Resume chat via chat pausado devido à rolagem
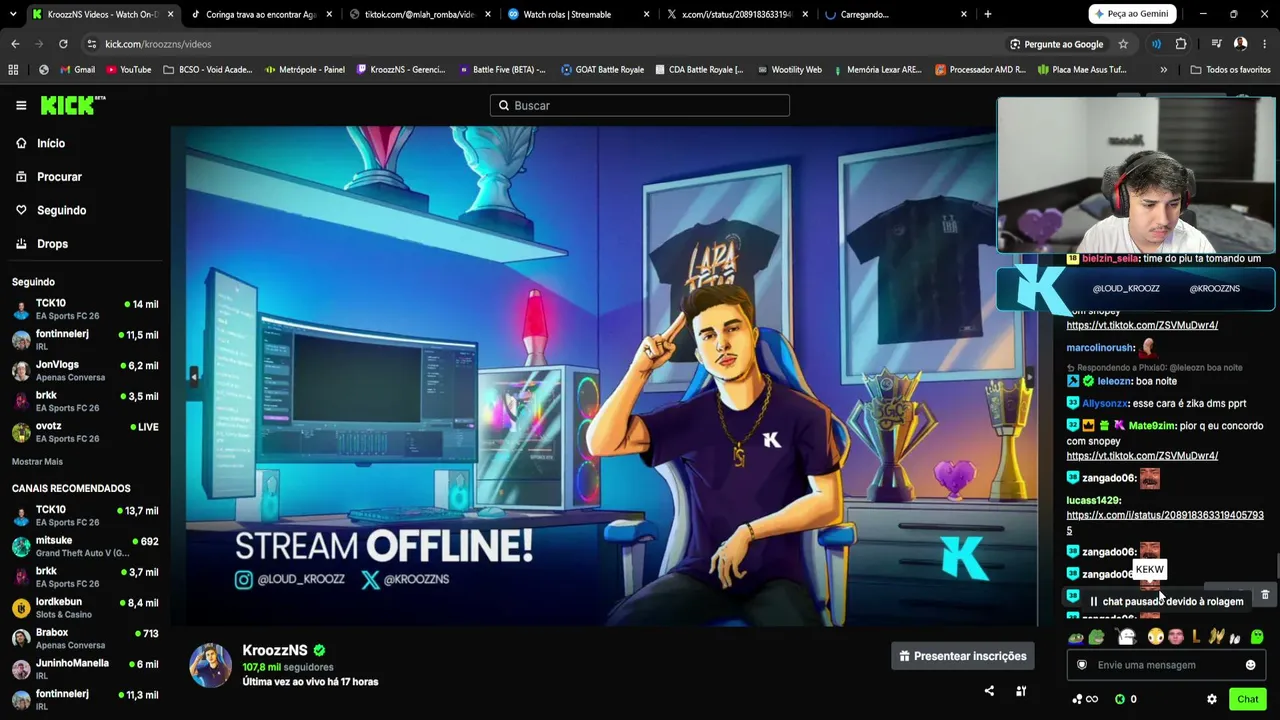The height and width of the screenshot is (720, 1280). (1166, 601)
